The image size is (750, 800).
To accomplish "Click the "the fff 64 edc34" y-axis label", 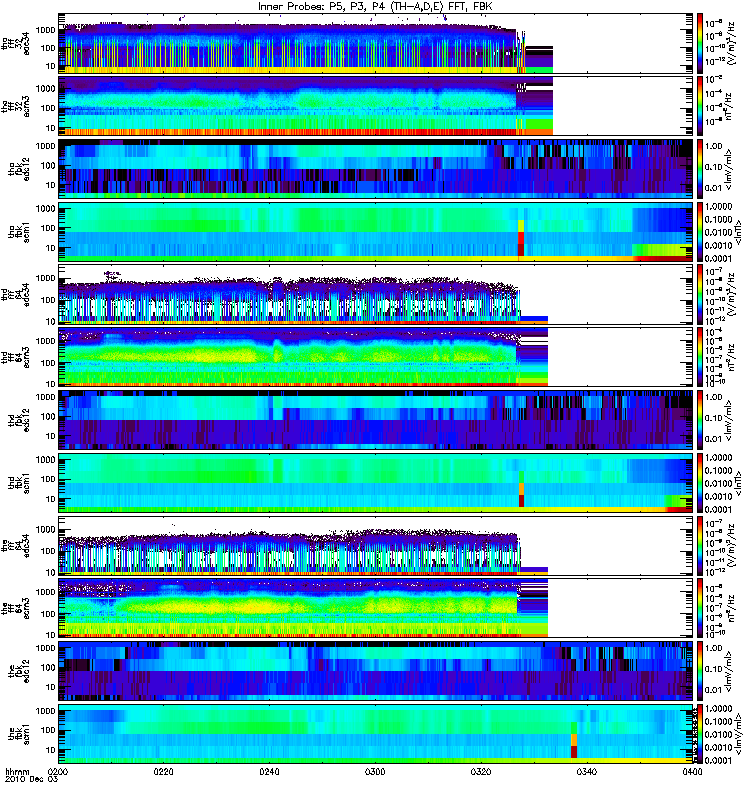I will point(16,546).
